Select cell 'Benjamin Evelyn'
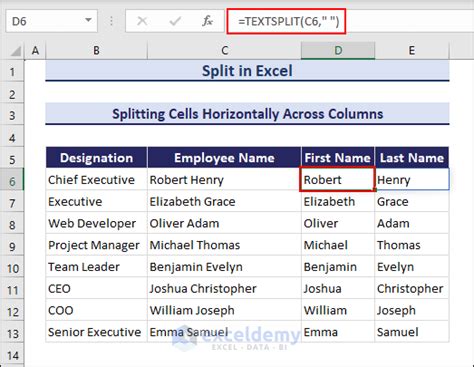The width and height of the screenshot is (474, 367). pyautogui.click(x=224, y=267)
